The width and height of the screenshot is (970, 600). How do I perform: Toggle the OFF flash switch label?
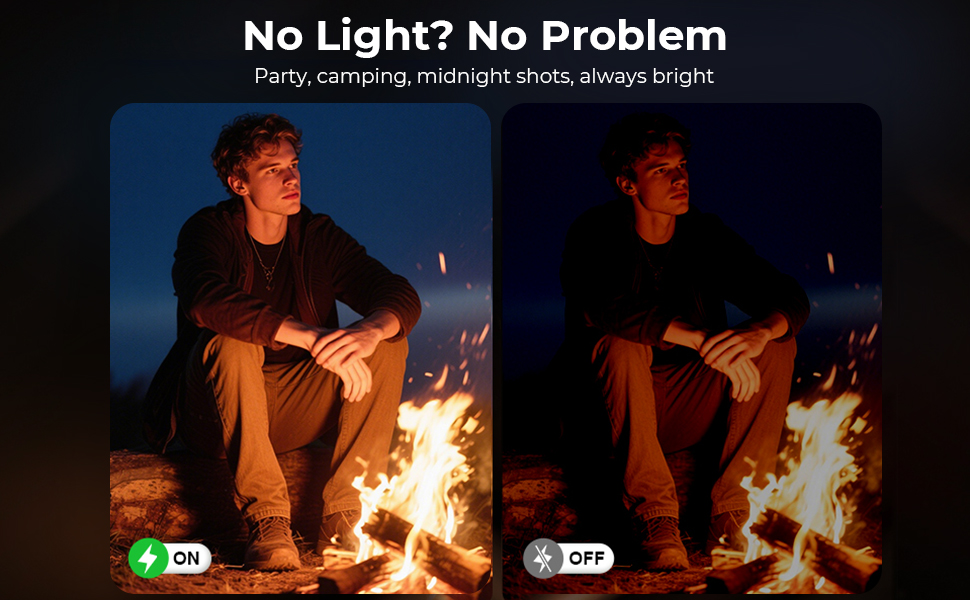[x=586, y=559]
